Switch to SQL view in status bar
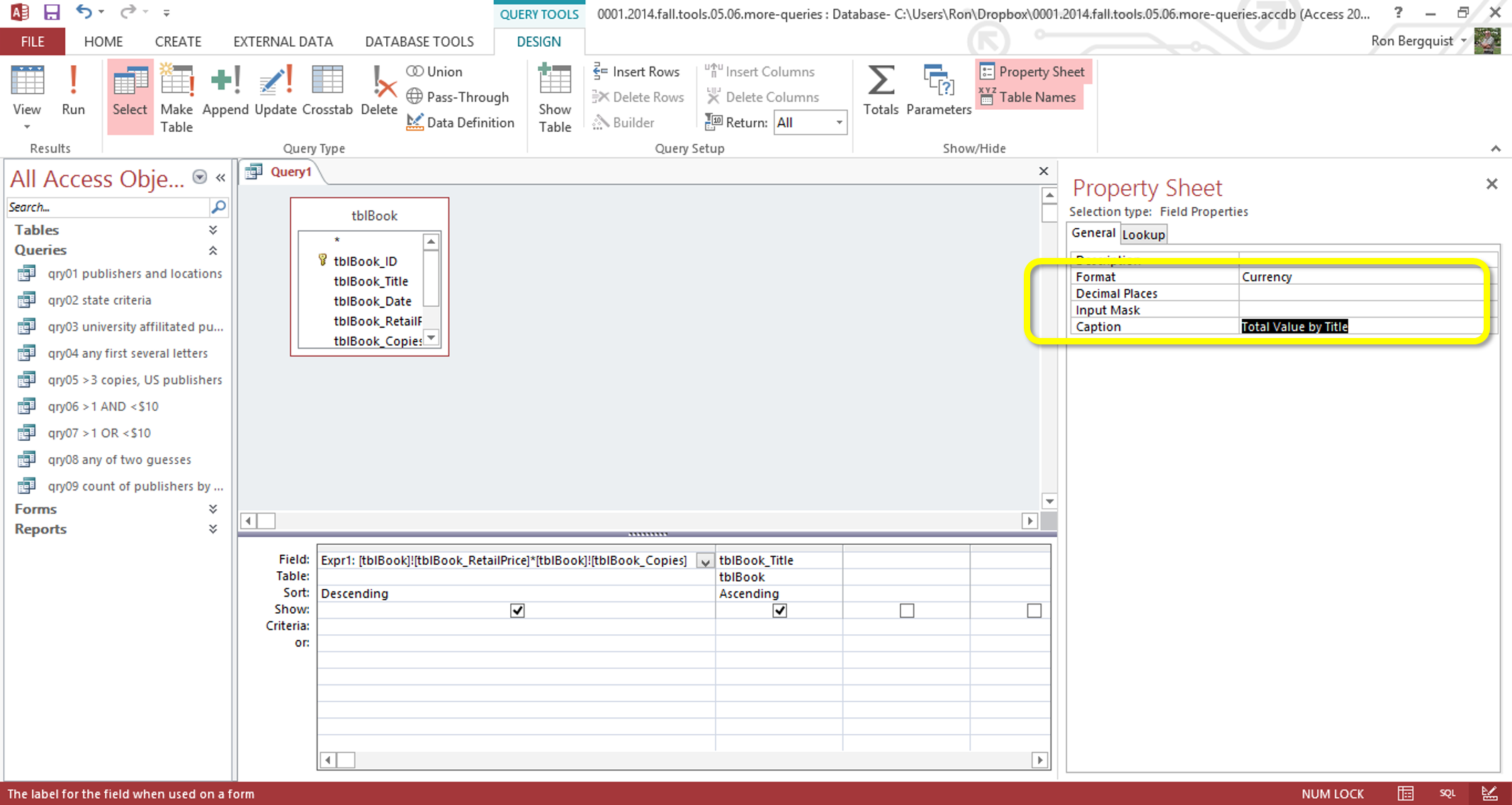This screenshot has width=1512, height=805. pos(1447,794)
